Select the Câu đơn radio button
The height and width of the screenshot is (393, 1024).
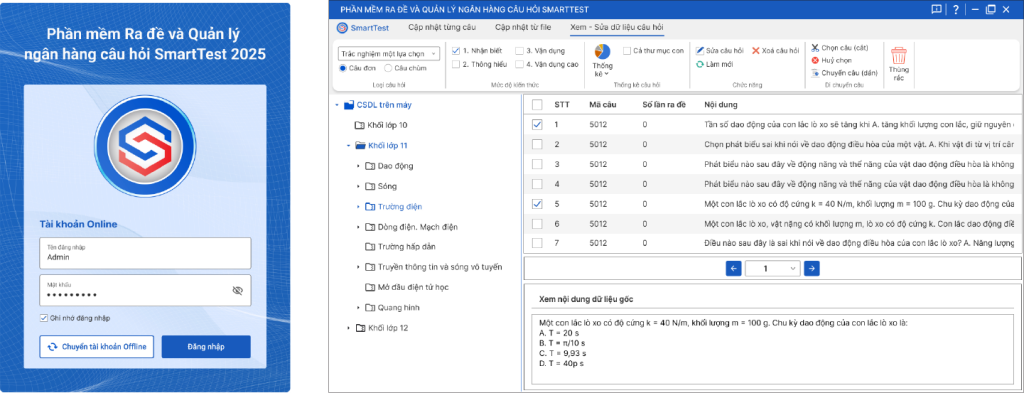click(343, 68)
